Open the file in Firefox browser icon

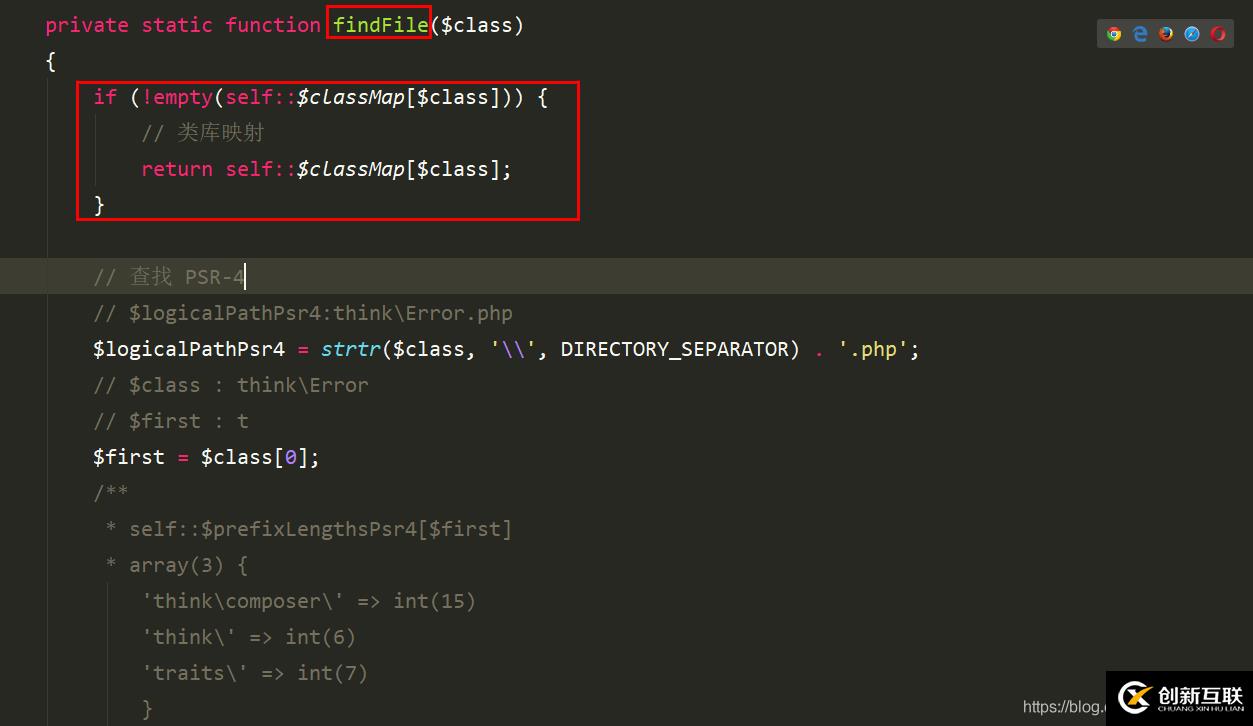(1166, 34)
